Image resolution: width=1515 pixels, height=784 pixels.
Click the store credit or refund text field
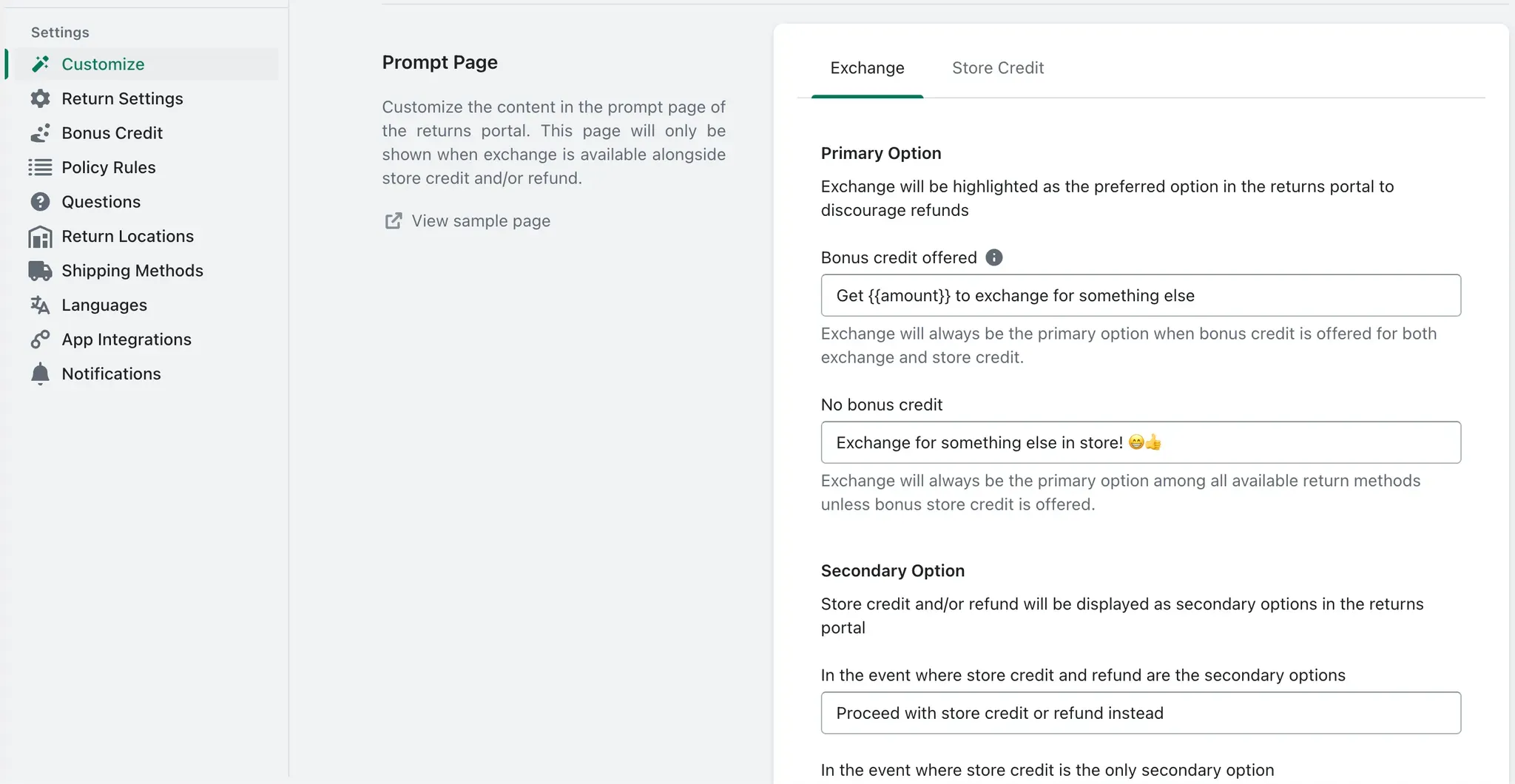point(1141,713)
